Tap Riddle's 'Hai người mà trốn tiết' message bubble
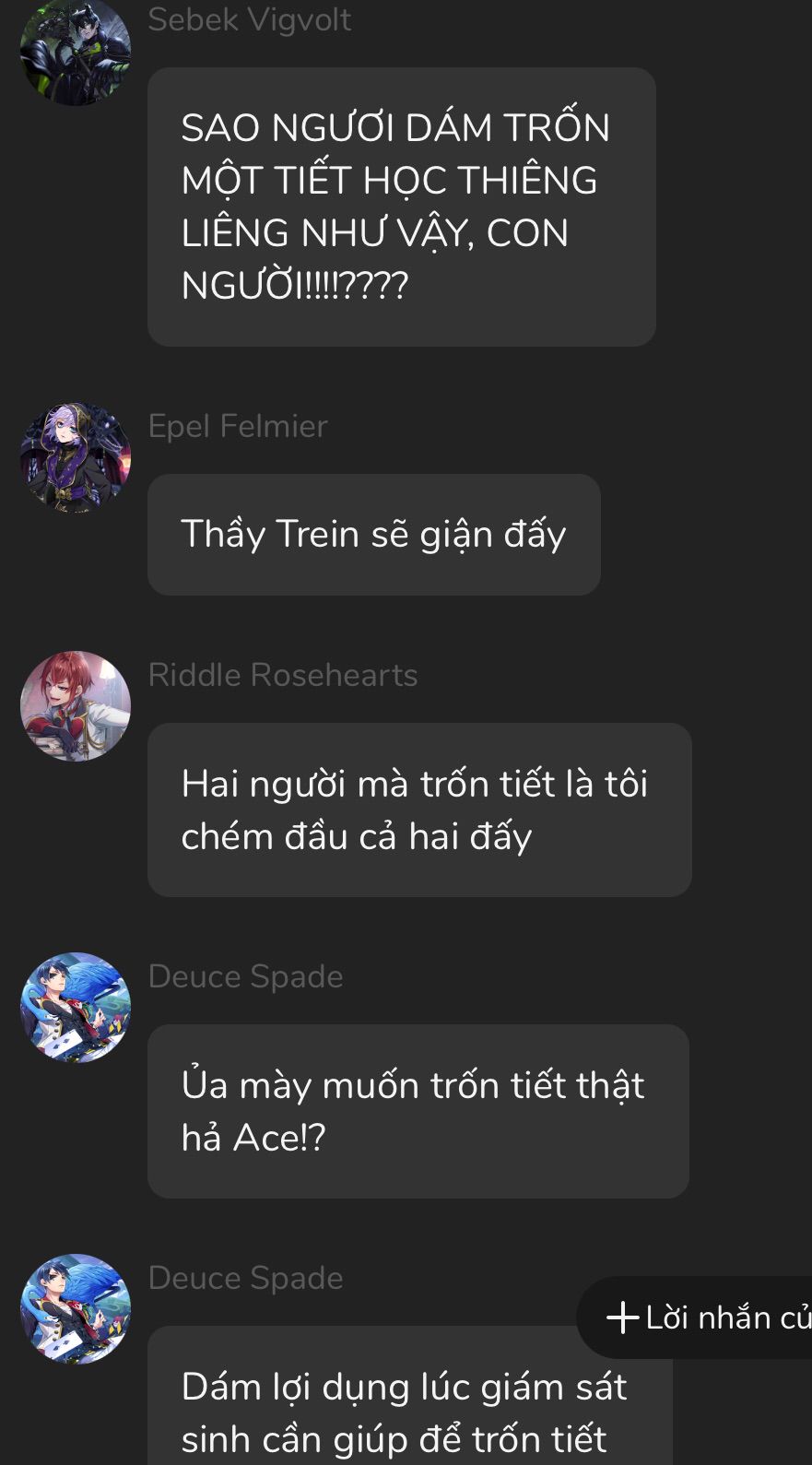Viewport: 812px width, 1465px height. tap(419, 809)
